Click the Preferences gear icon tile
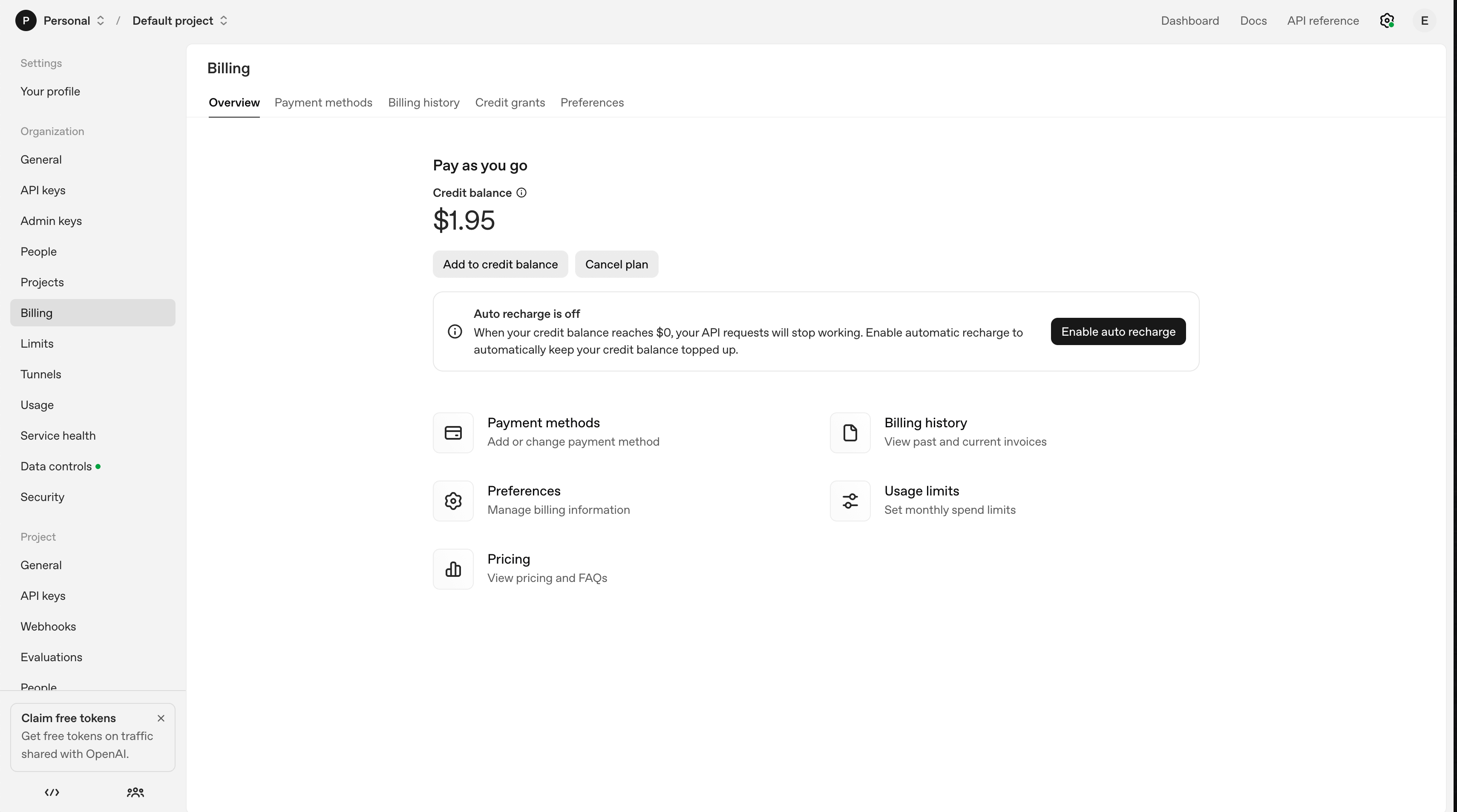The height and width of the screenshot is (812, 1457). pos(453,501)
